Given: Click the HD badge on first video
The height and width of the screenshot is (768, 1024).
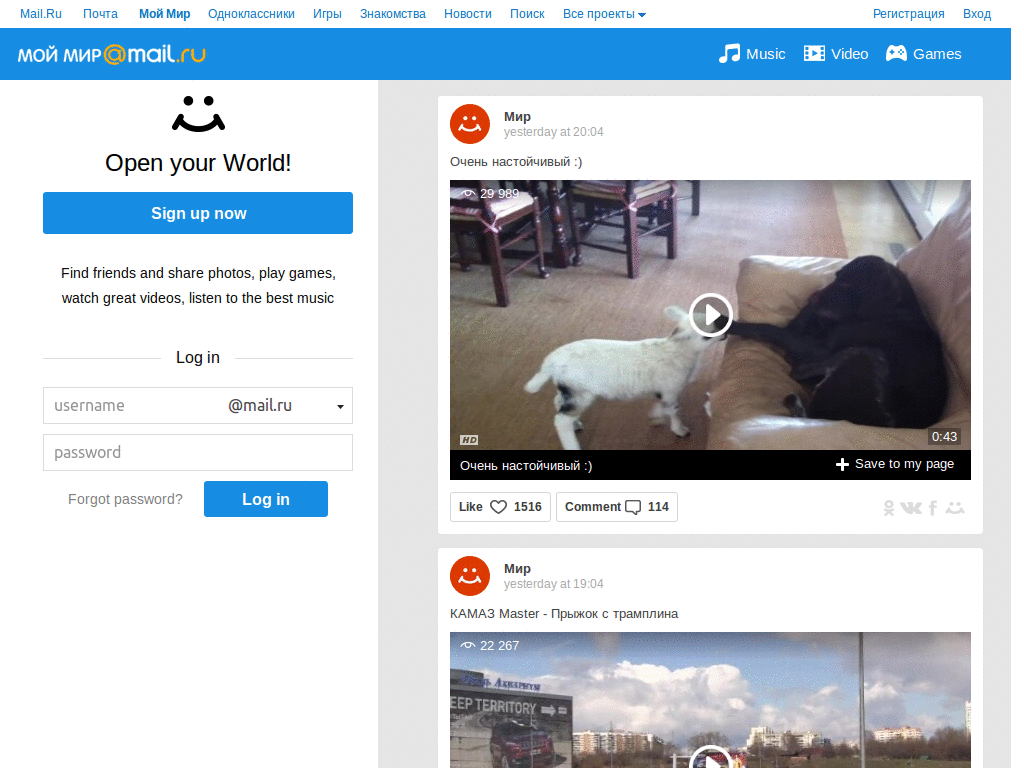Looking at the screenshot, I should coord(469,440).
